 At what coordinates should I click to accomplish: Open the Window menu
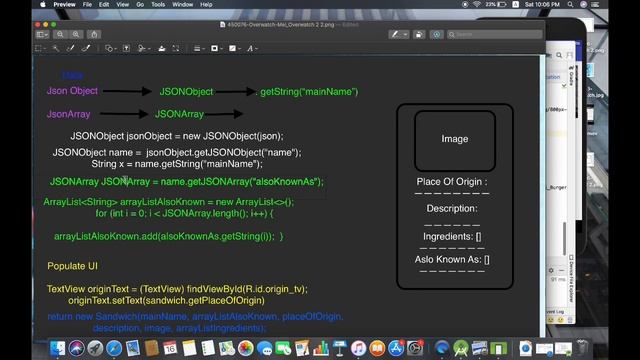click(182, 4)
